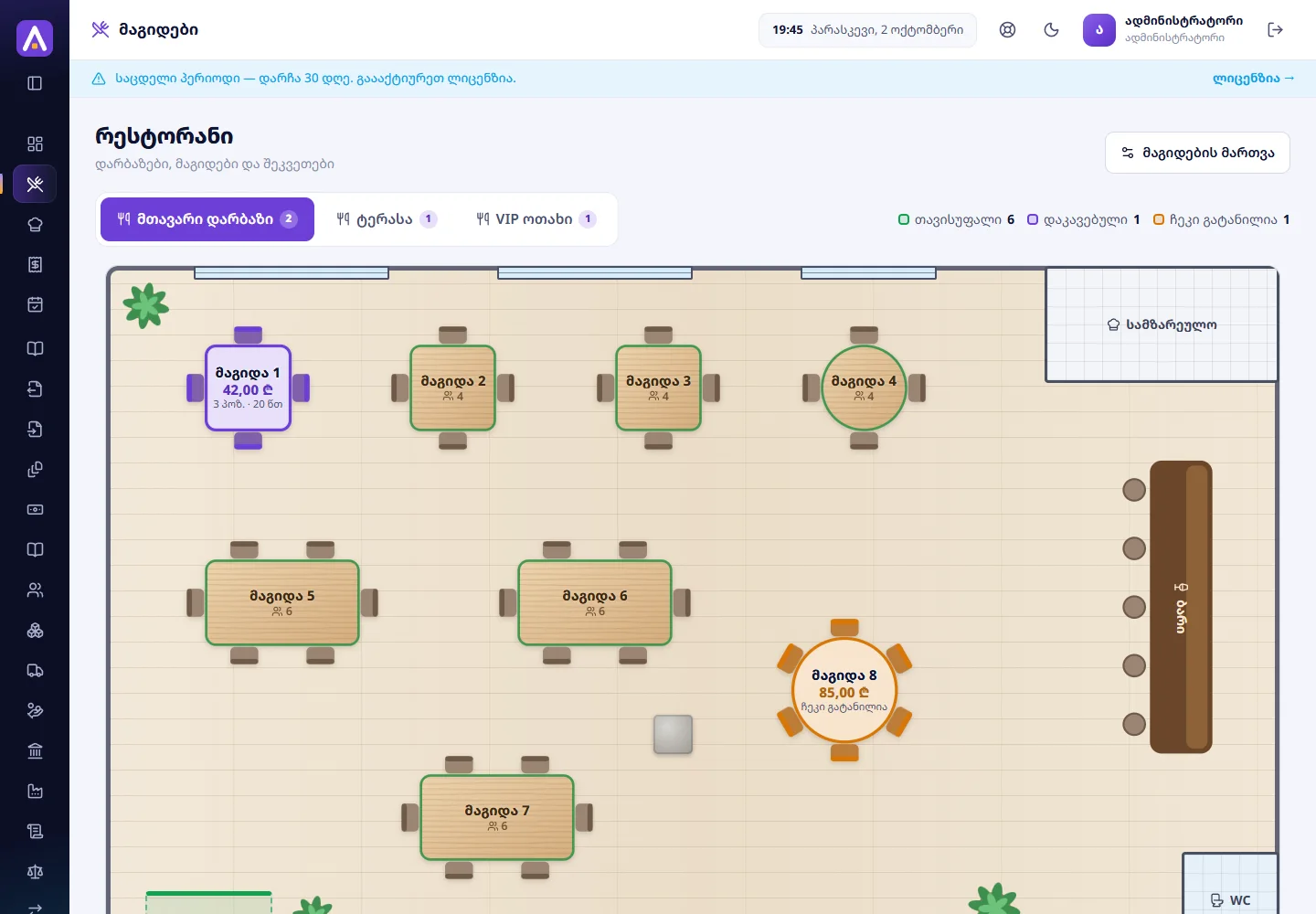
Task: Open the hand with coin icon
Action: click(x=35, y=710)
